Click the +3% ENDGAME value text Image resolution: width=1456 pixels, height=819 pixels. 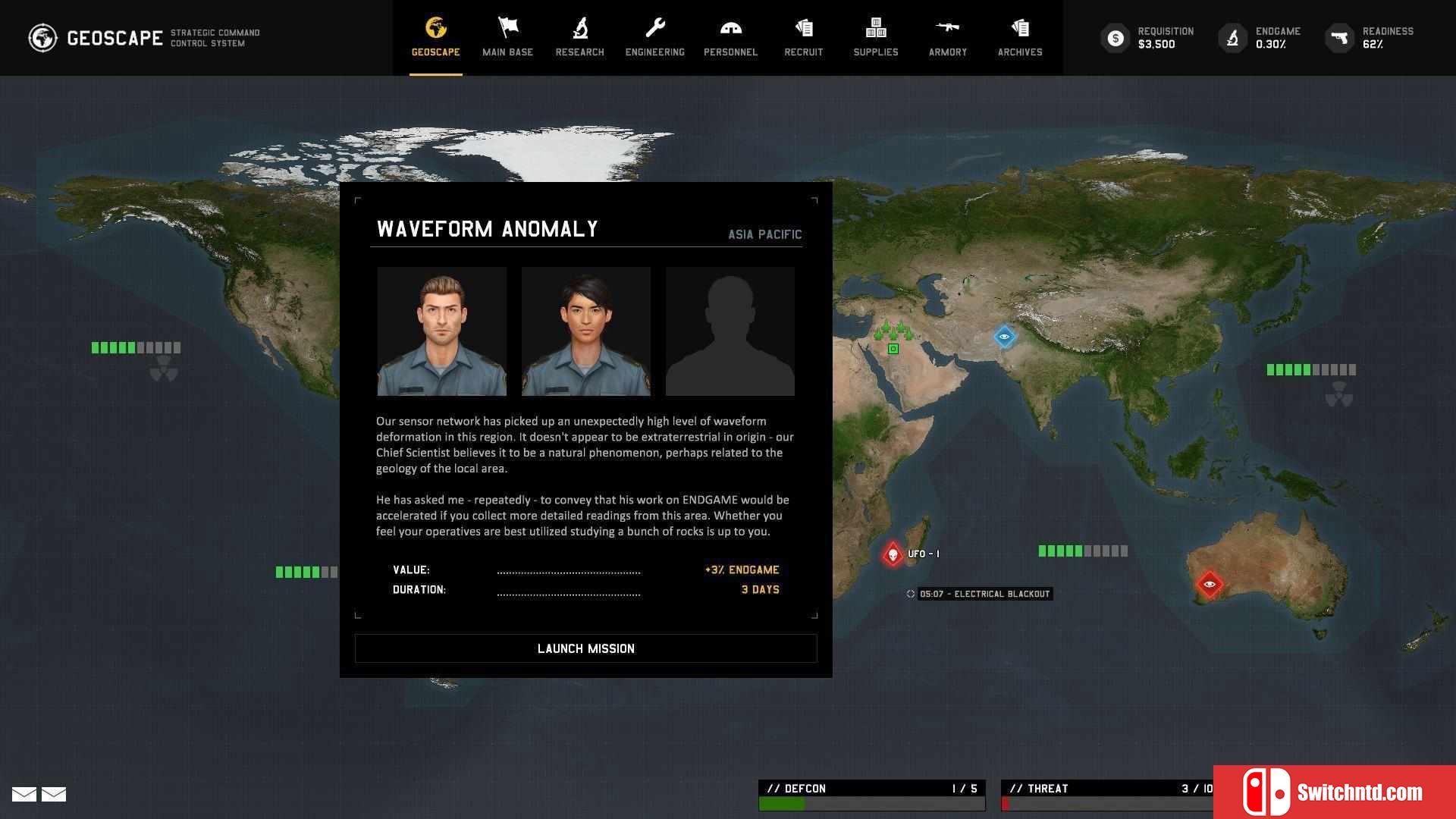[x=742, y=570]
